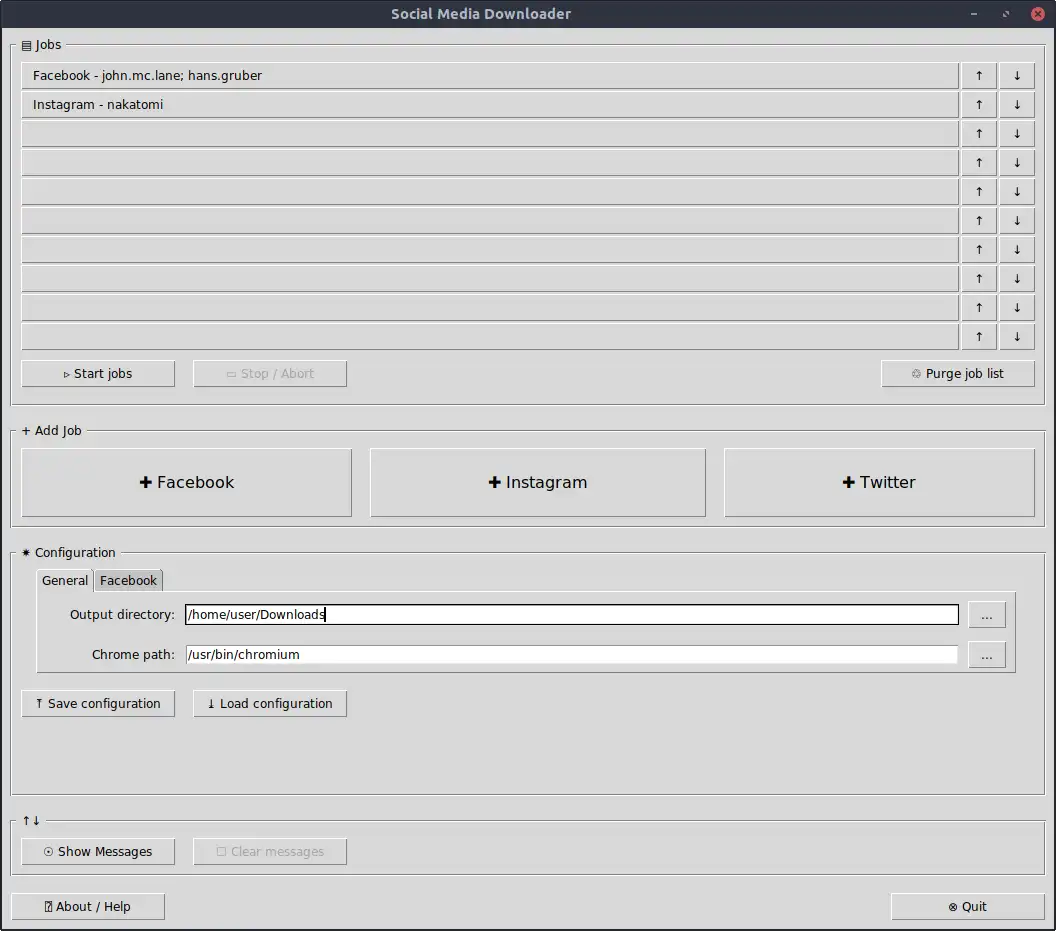Start the queued jobs

98,374
